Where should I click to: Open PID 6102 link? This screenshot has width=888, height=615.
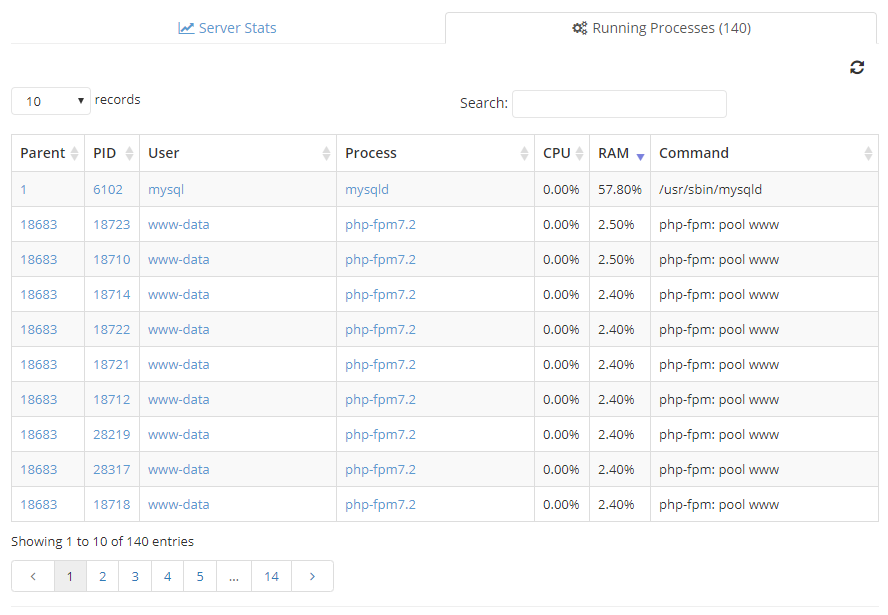(108, 190)
